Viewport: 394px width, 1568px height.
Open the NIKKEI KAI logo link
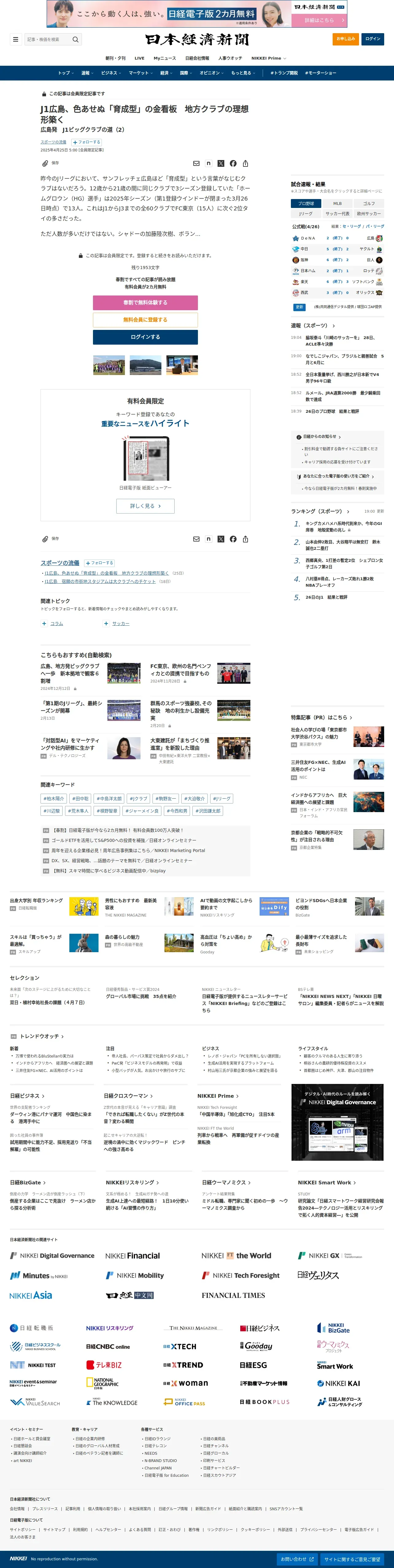[339, 1384]
